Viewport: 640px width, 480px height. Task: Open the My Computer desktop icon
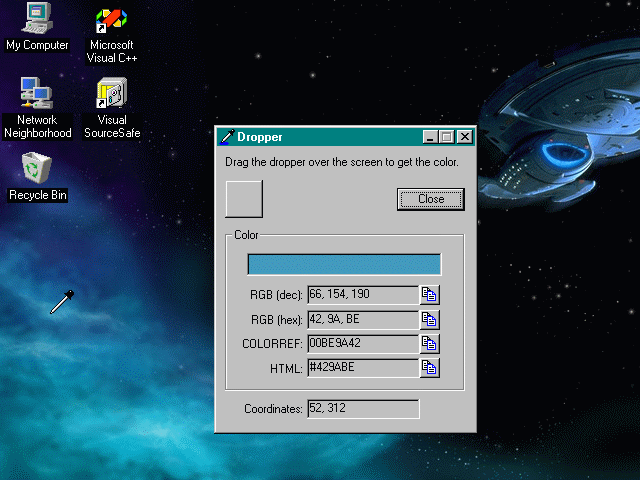[37, 18]
